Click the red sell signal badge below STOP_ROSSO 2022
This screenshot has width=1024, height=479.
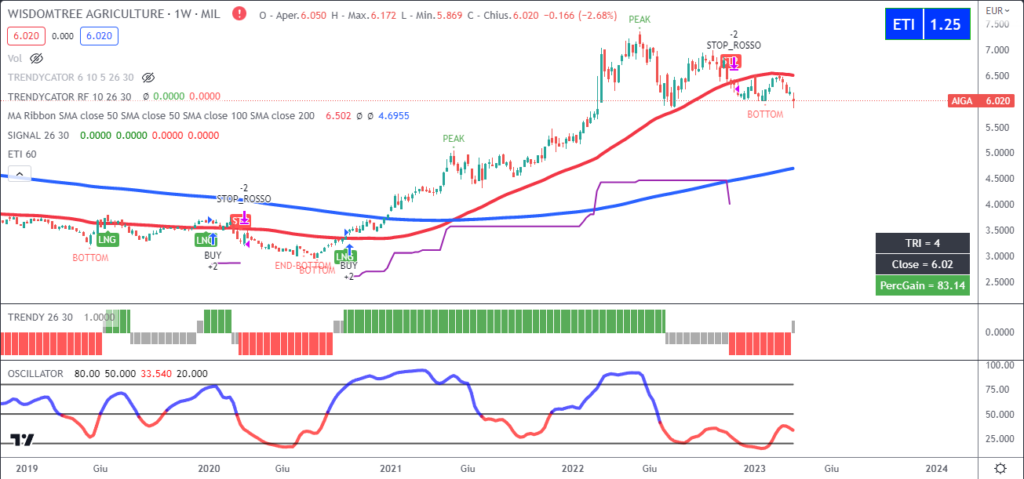click(x=733, y=62)
